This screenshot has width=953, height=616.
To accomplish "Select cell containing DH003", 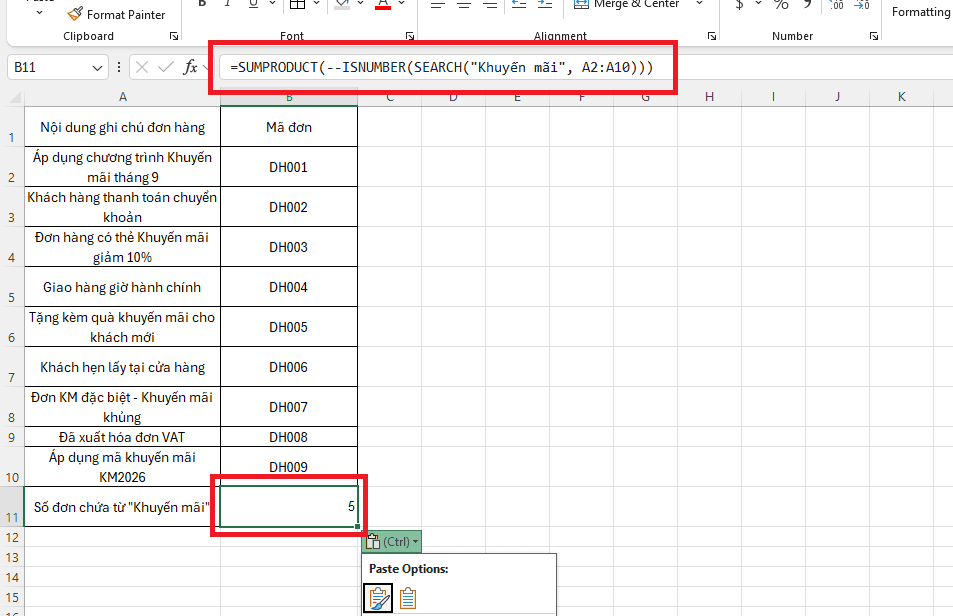I will 289,247.
